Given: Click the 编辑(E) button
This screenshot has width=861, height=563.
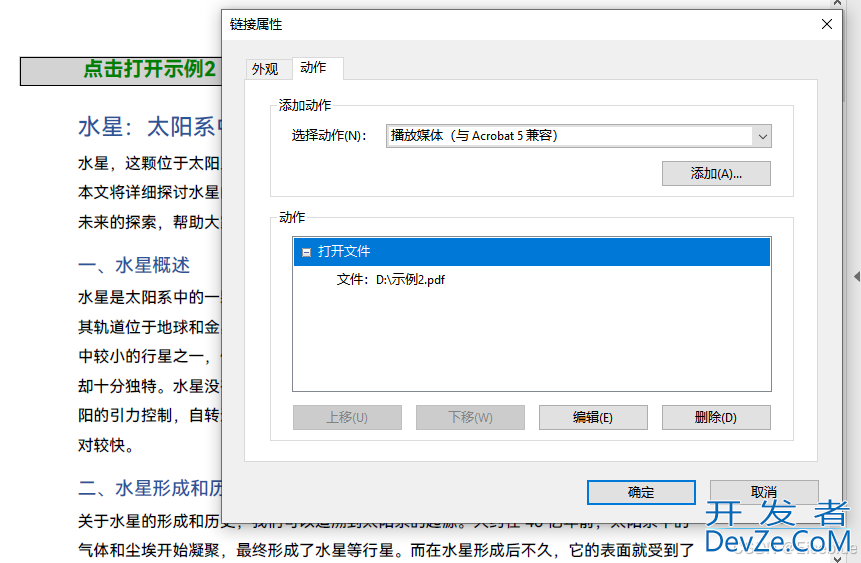Looking at the screenshot, I should pos(593,417).
